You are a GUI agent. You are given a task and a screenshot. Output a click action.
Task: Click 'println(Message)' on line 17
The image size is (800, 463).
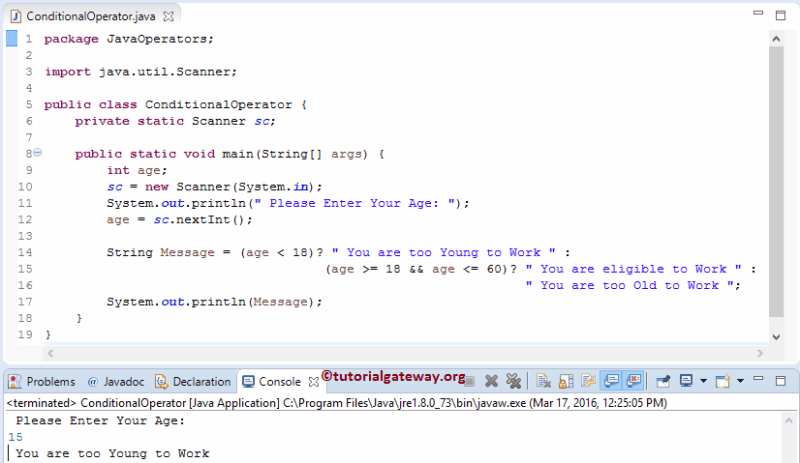[x=253, y=302]
